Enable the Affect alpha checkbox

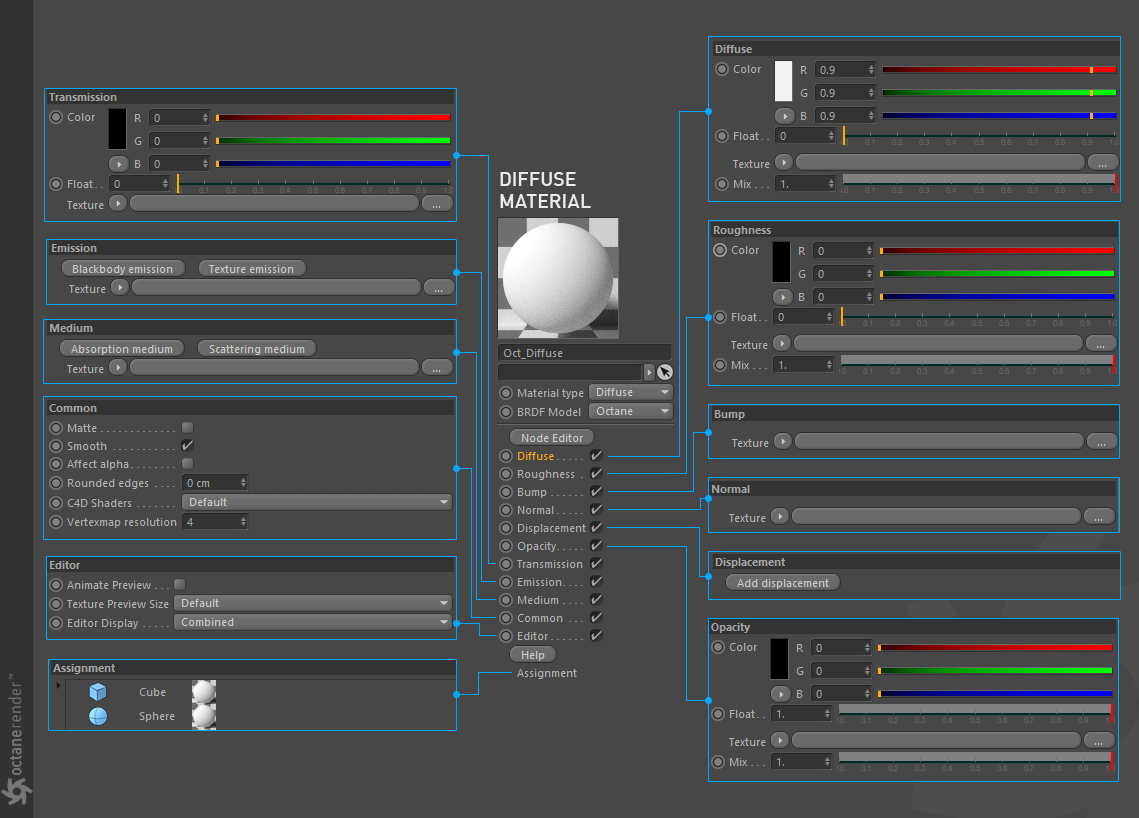[187, 463]
